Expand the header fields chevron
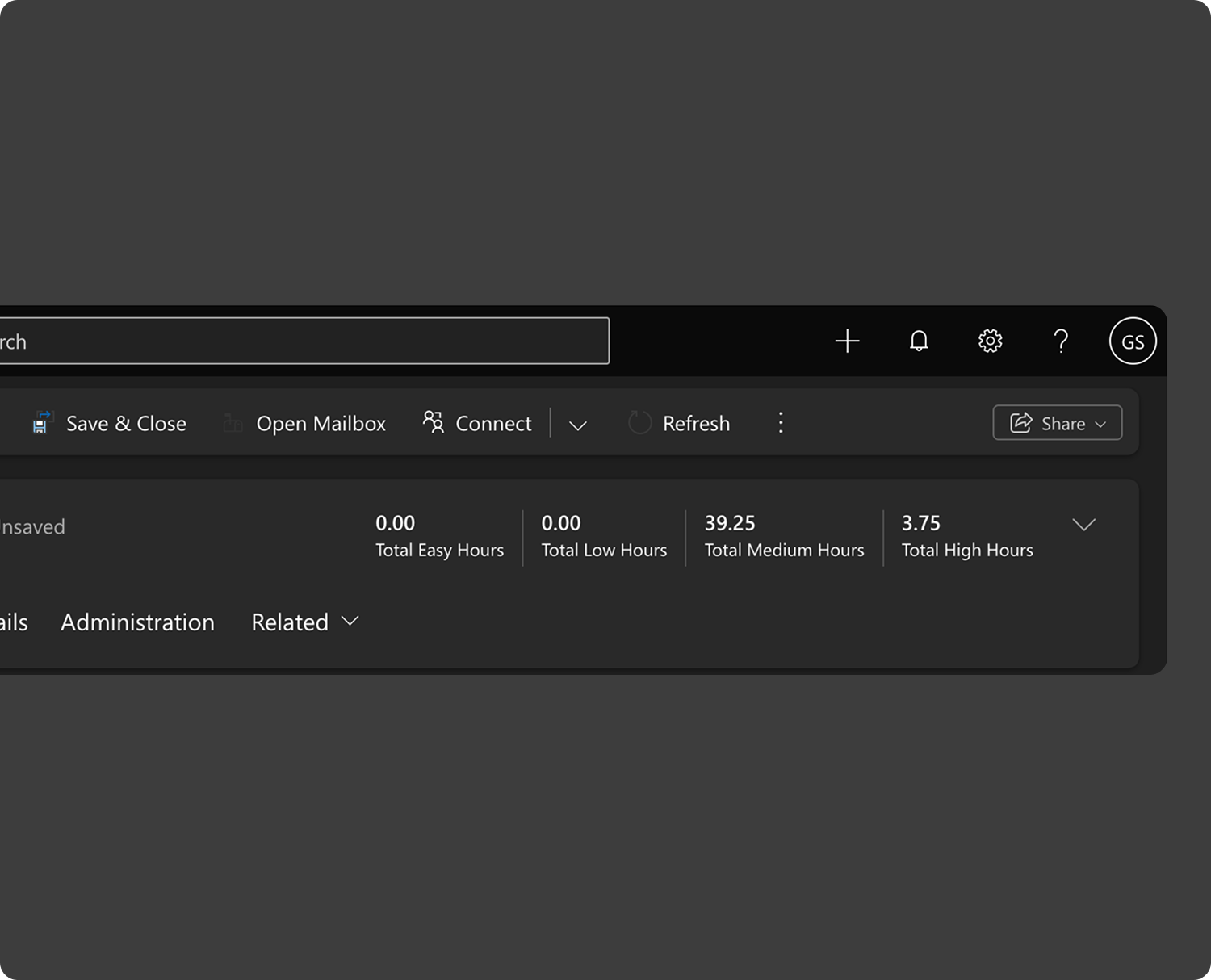 [1083, 525]
